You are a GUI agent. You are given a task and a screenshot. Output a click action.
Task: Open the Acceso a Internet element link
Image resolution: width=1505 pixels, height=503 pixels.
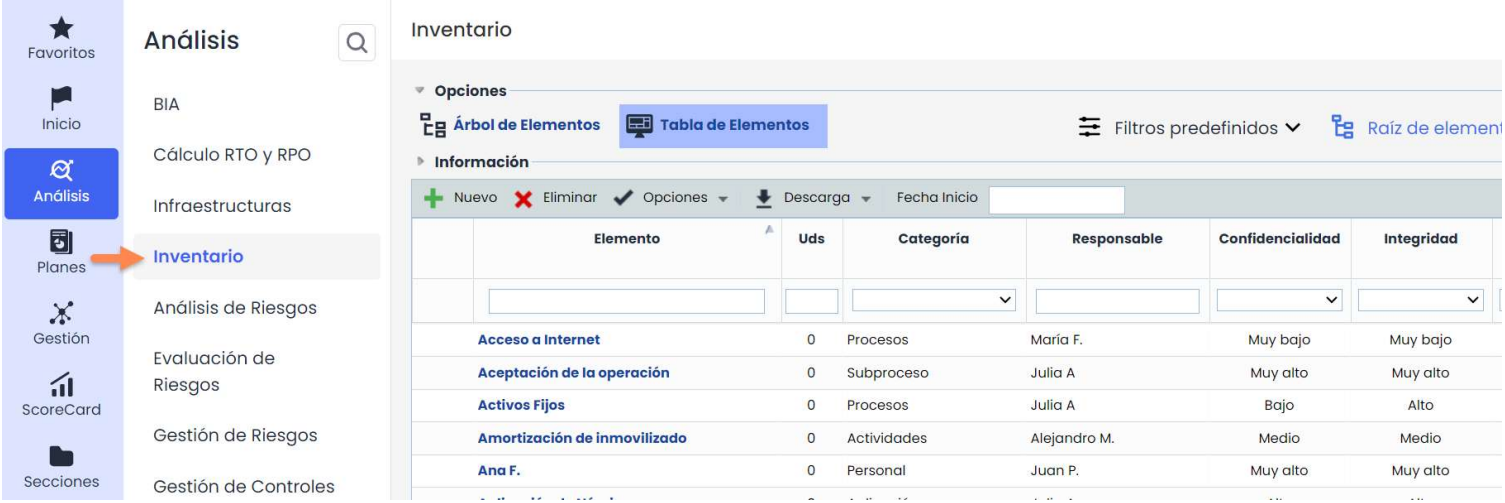538,340
